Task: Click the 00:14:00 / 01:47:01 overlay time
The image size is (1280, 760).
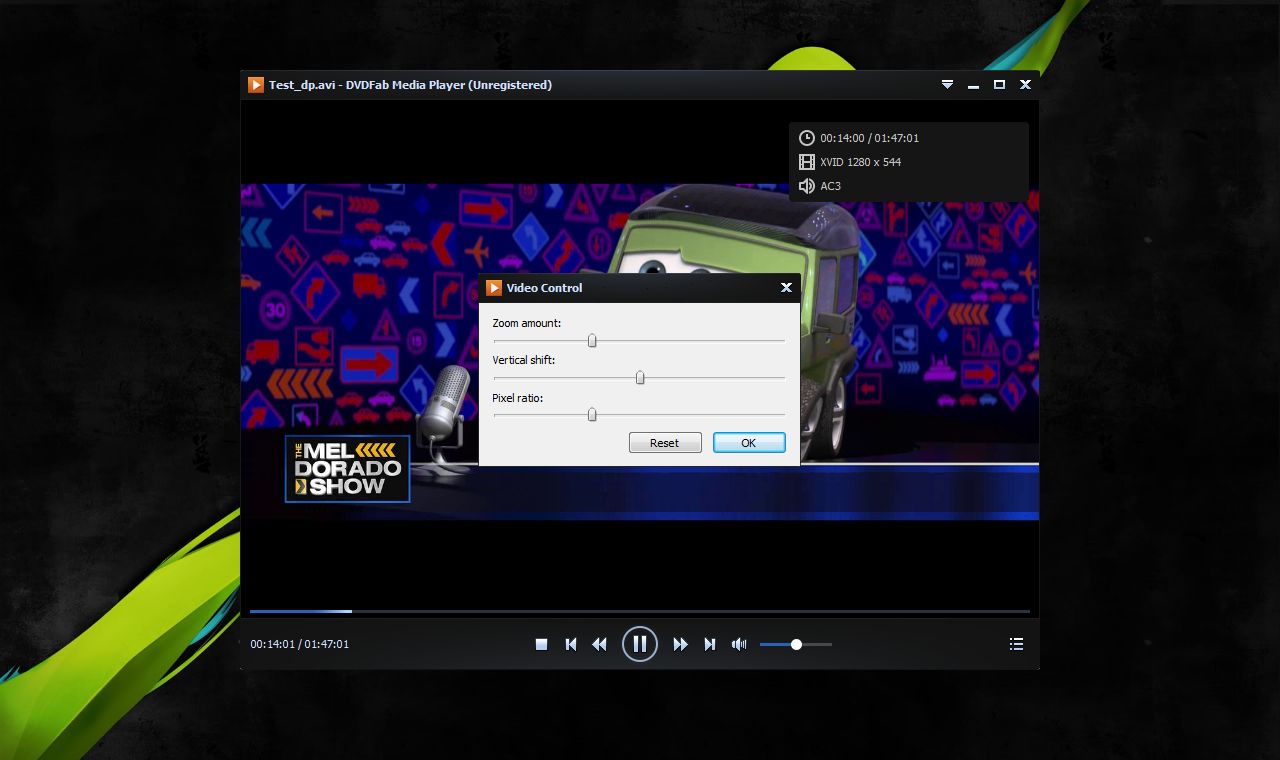Action: [x=870, y=138]
